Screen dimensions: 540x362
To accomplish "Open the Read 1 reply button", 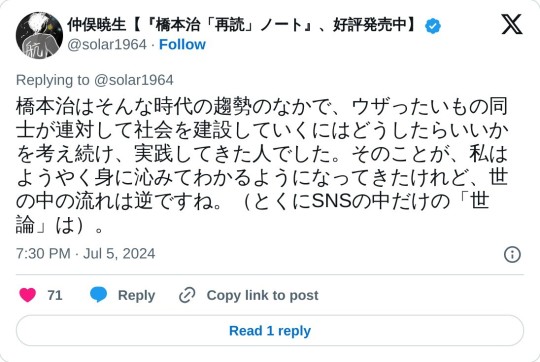I will pos(270,331).
